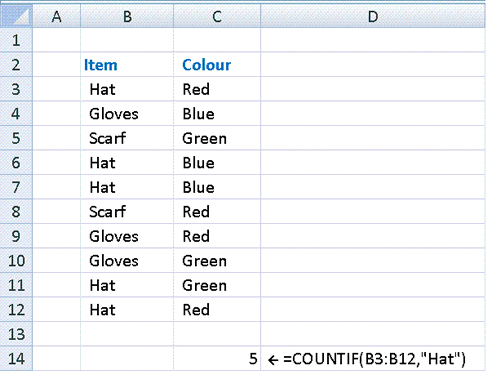The height and width of the screenshot is (383, 500).
Task: Select row 4 header
Action: tap(16, 113)
